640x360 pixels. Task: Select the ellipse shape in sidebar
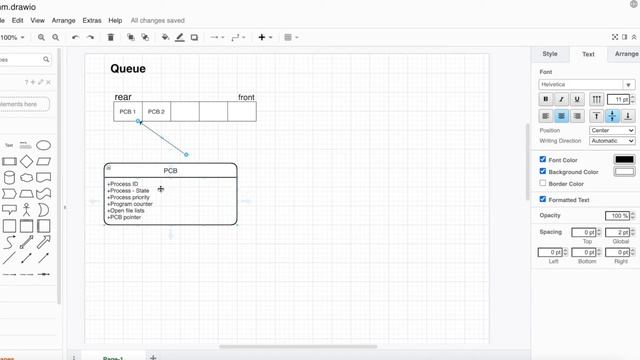tap(44, 145)
